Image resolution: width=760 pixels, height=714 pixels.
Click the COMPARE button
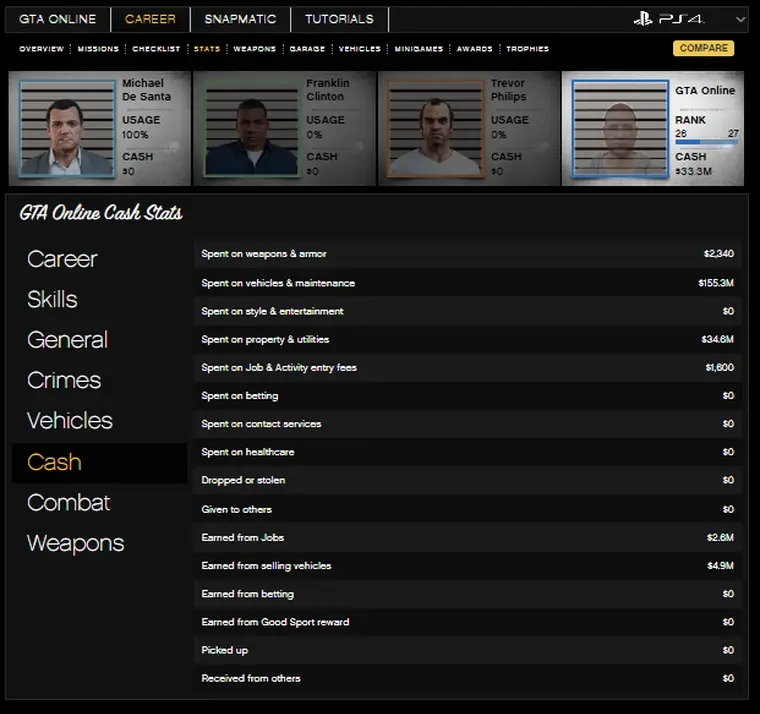703,48
